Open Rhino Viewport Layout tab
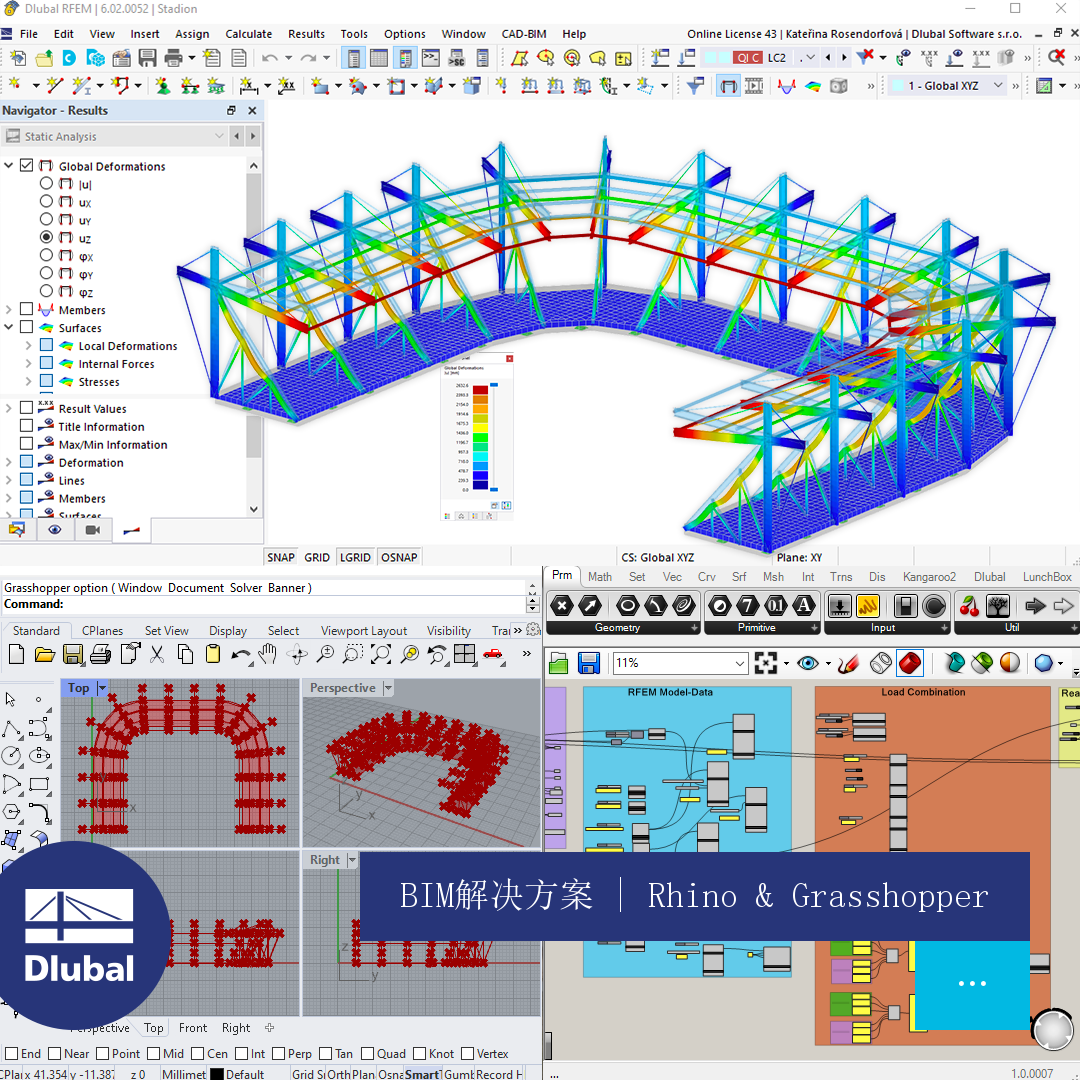Image resolution: width=1080 pixels, height=1080 pixels. 364,630
